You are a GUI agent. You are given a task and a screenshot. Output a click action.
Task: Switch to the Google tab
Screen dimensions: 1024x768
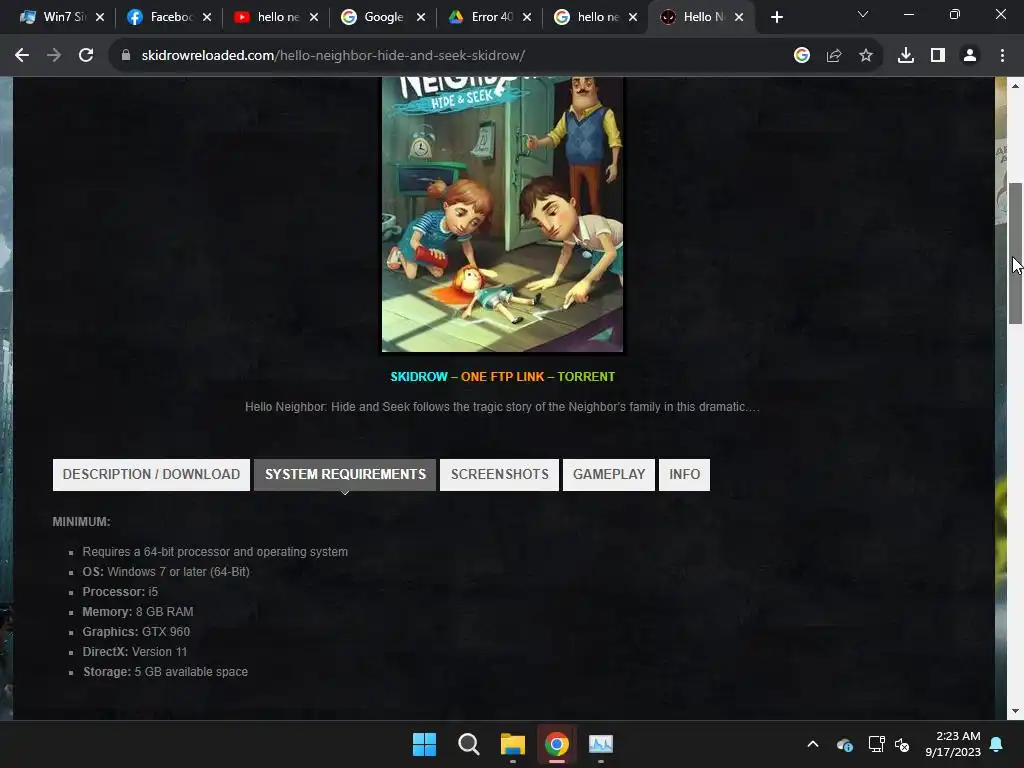point(374,17)
